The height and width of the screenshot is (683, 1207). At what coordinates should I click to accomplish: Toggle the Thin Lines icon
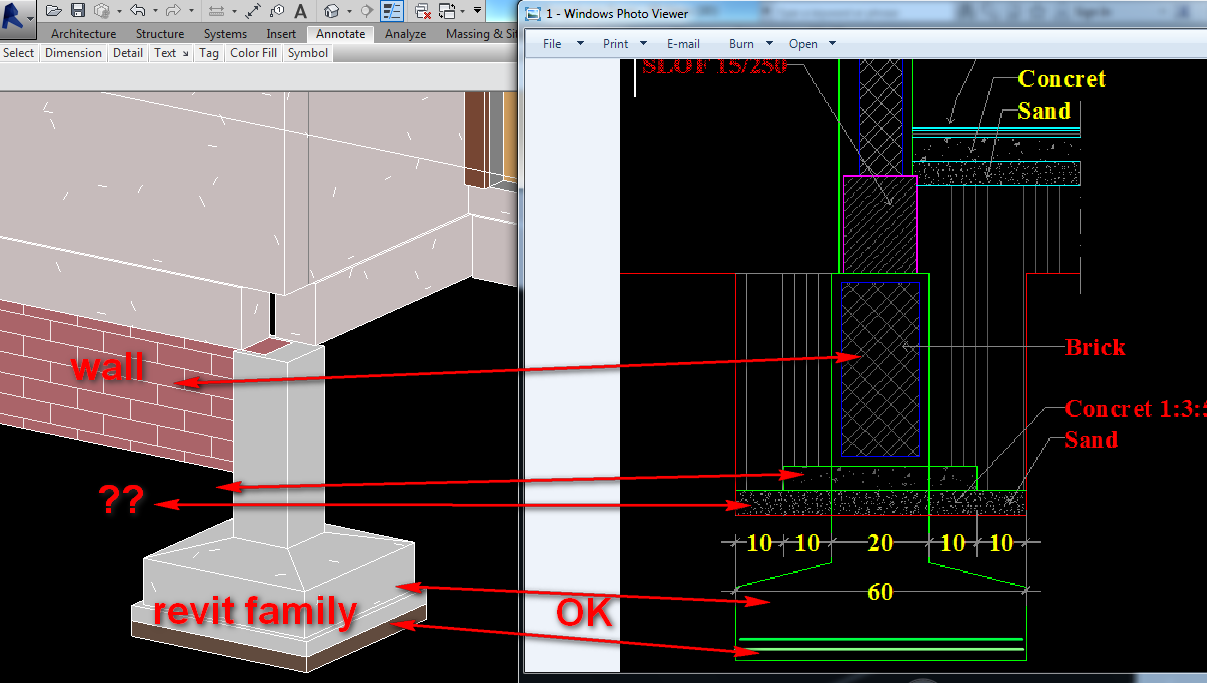[x=392, y=10]
